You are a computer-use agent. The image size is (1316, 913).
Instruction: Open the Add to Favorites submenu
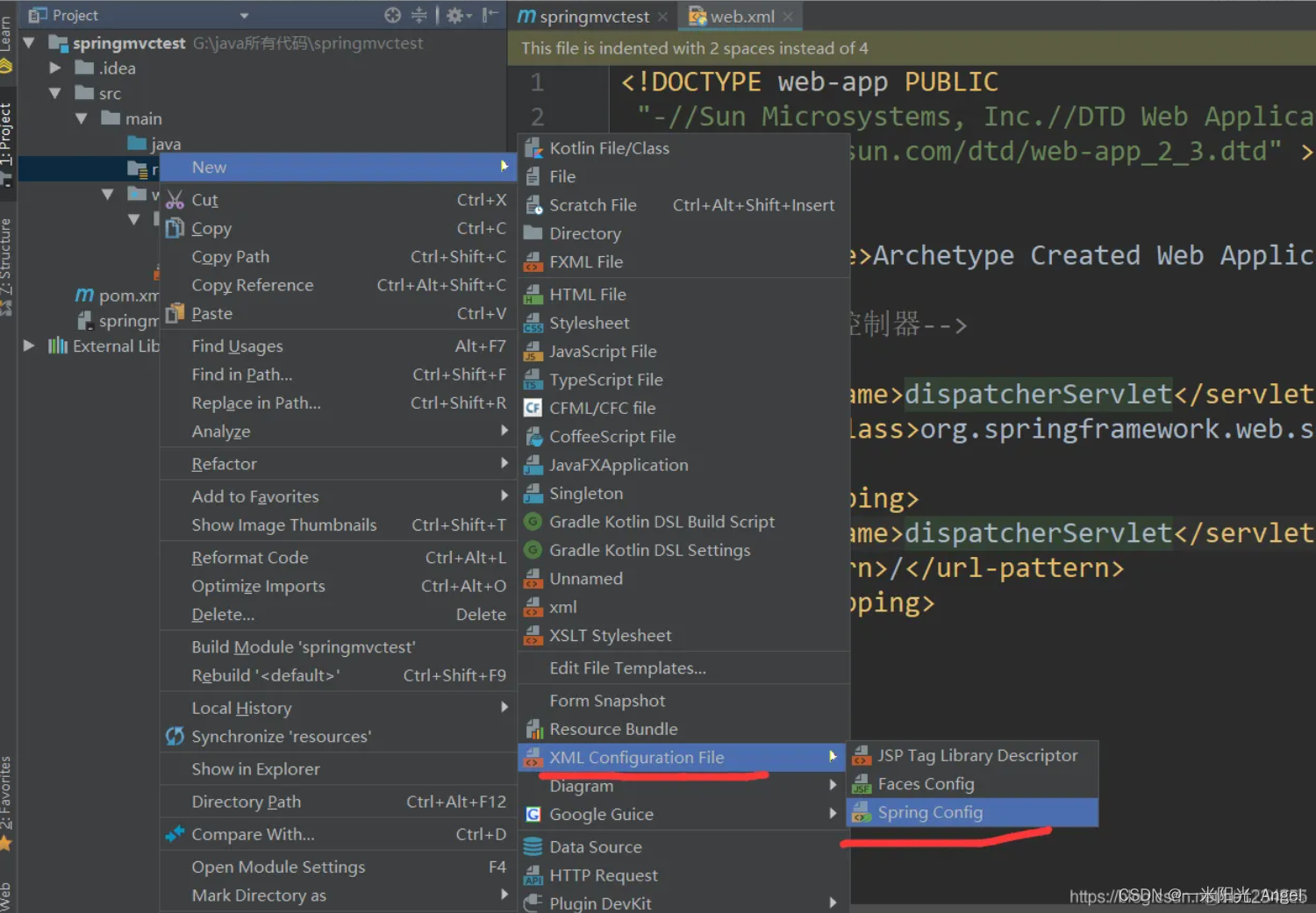pos(338,496)
